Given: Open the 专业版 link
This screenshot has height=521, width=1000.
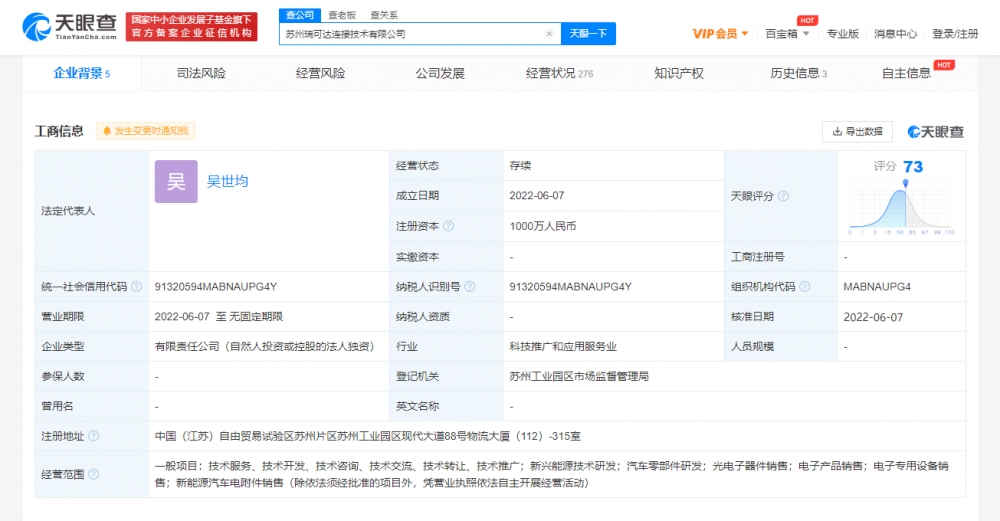Looking at the screenshot, I should point(842,34).
